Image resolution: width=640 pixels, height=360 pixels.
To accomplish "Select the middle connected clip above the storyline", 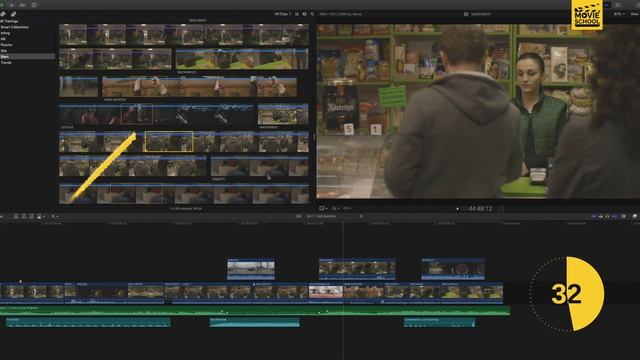I will coord(357,269).
